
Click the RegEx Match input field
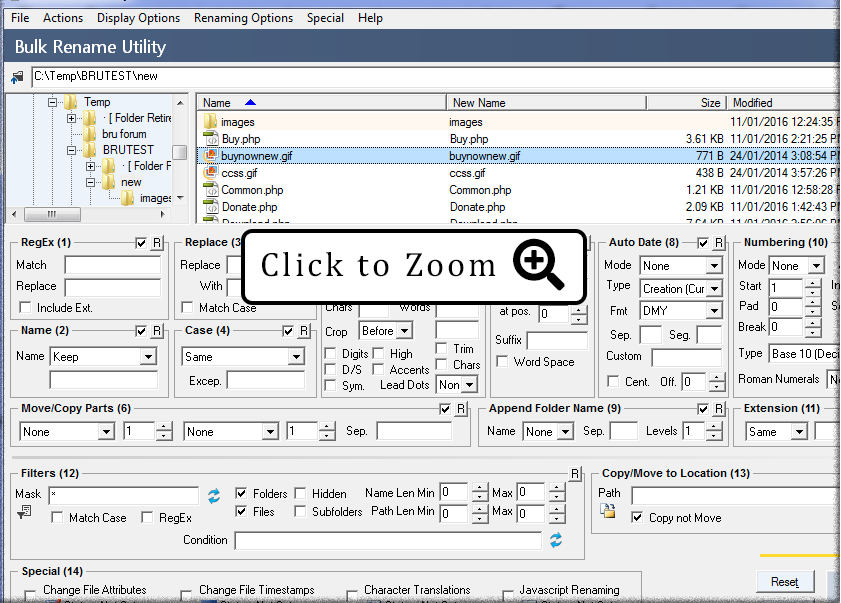point(113,265)
